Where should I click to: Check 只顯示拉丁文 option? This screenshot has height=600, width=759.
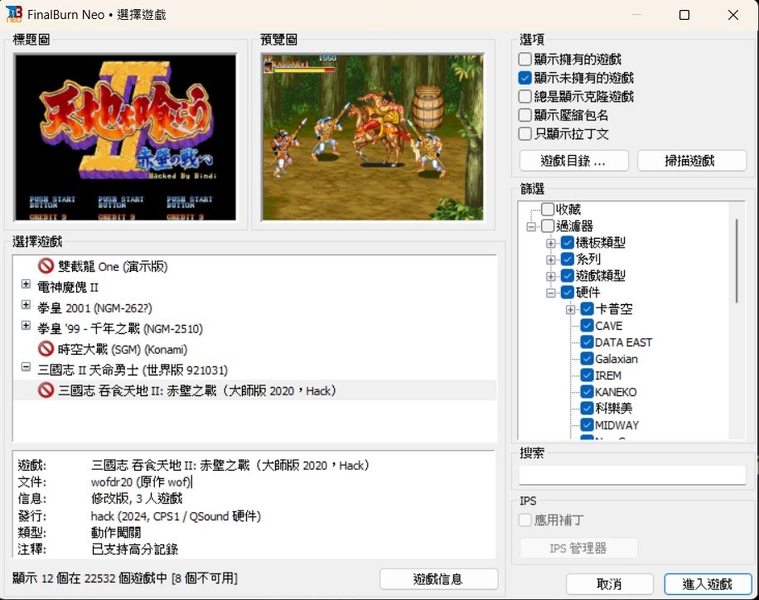(x=525, y=134)
